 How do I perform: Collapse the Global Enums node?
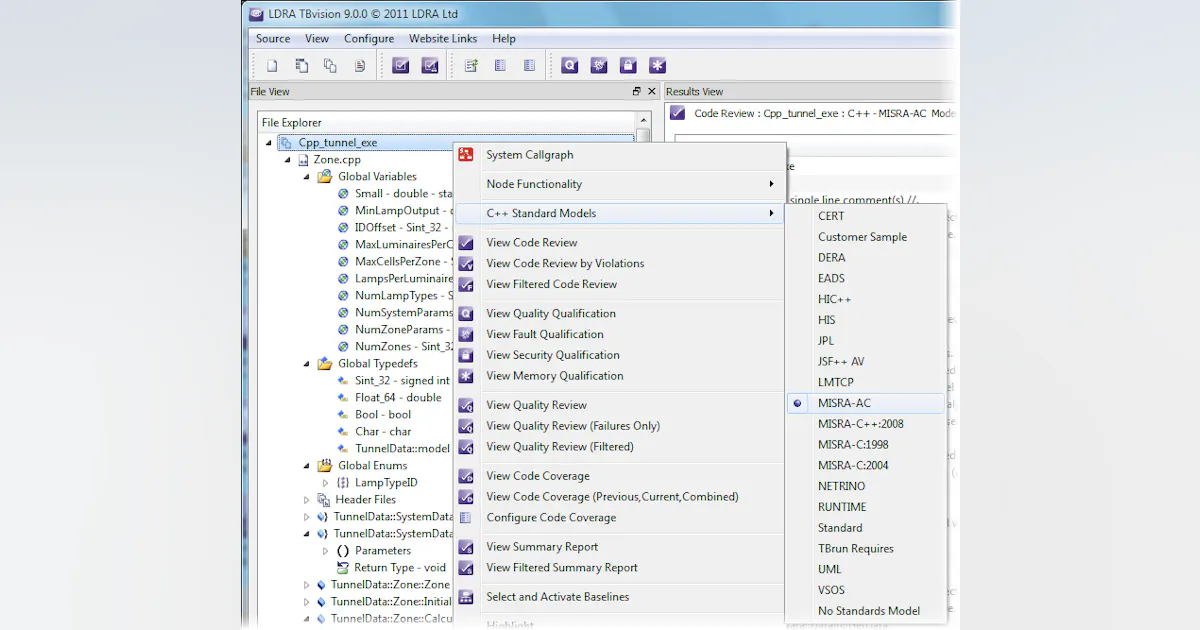[307, 466]
